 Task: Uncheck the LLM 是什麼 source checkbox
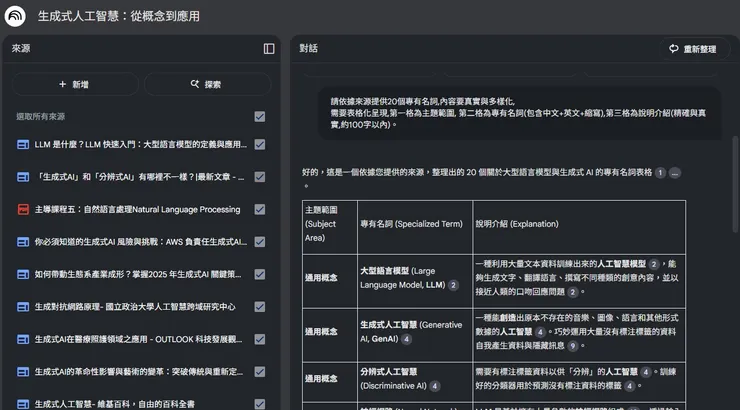[260, 144]
